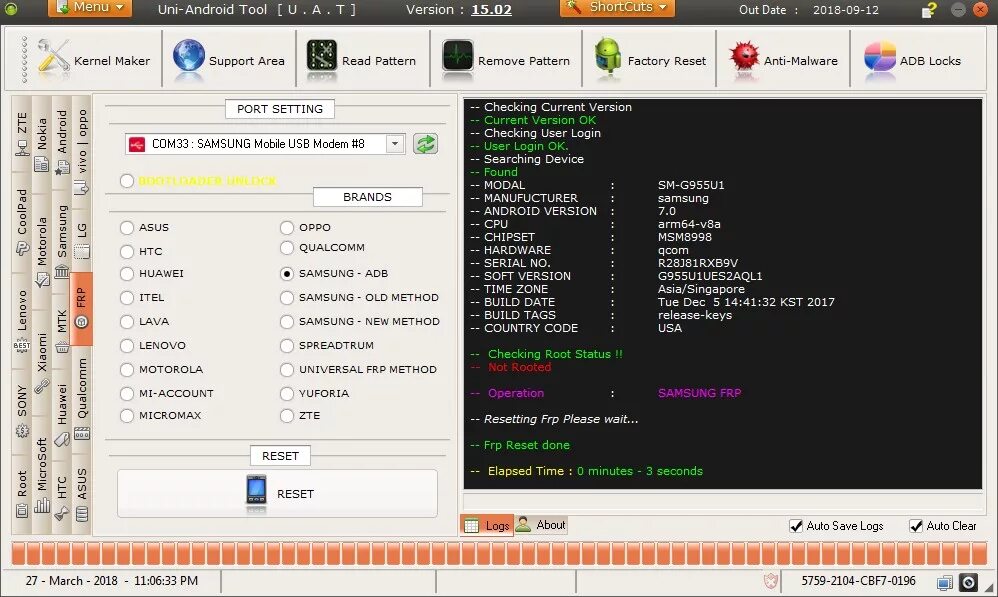Open the Qualcomm side tab

point(82,398)
